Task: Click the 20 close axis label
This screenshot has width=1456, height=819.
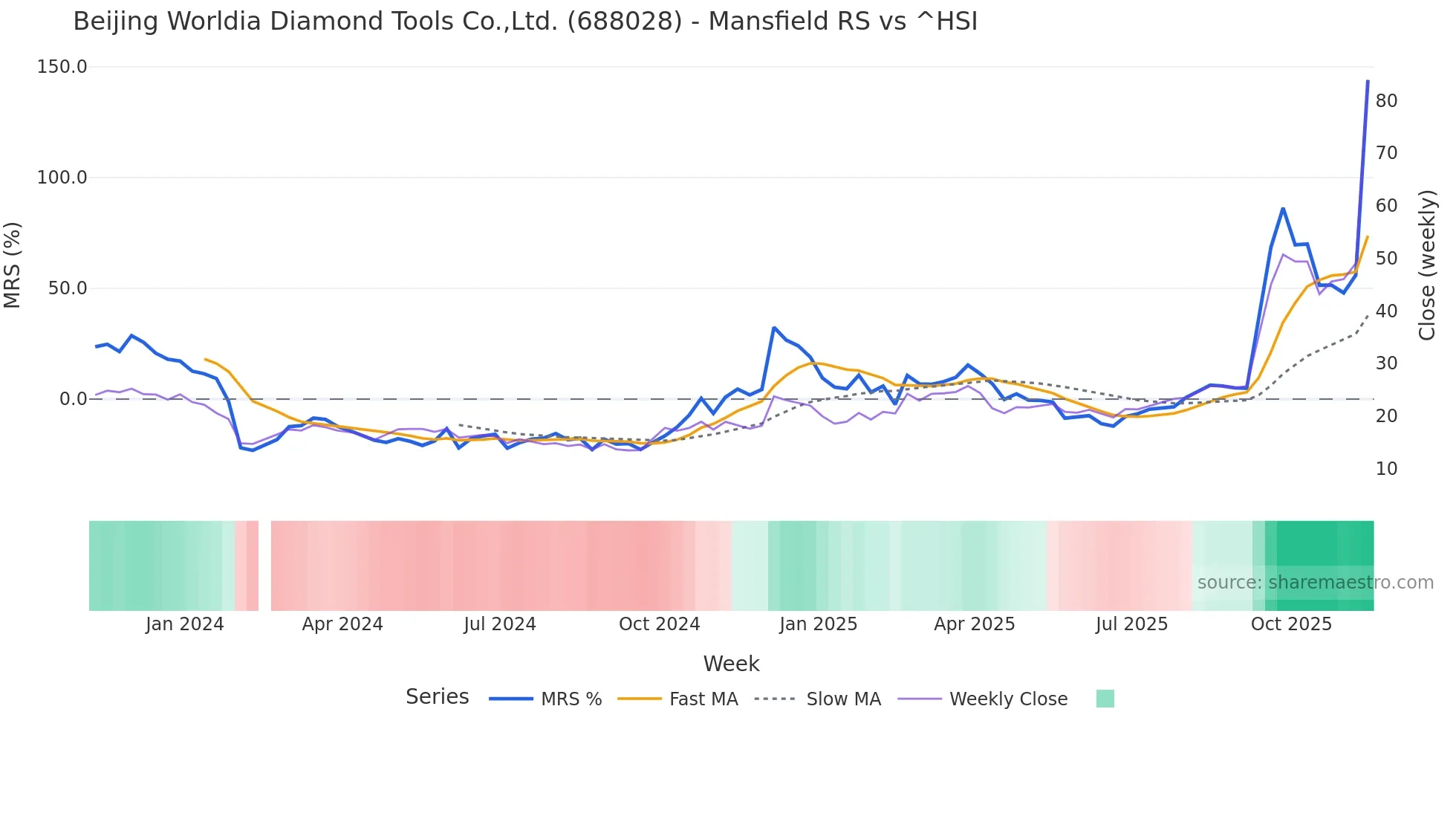Action: tap(1387, 416)
